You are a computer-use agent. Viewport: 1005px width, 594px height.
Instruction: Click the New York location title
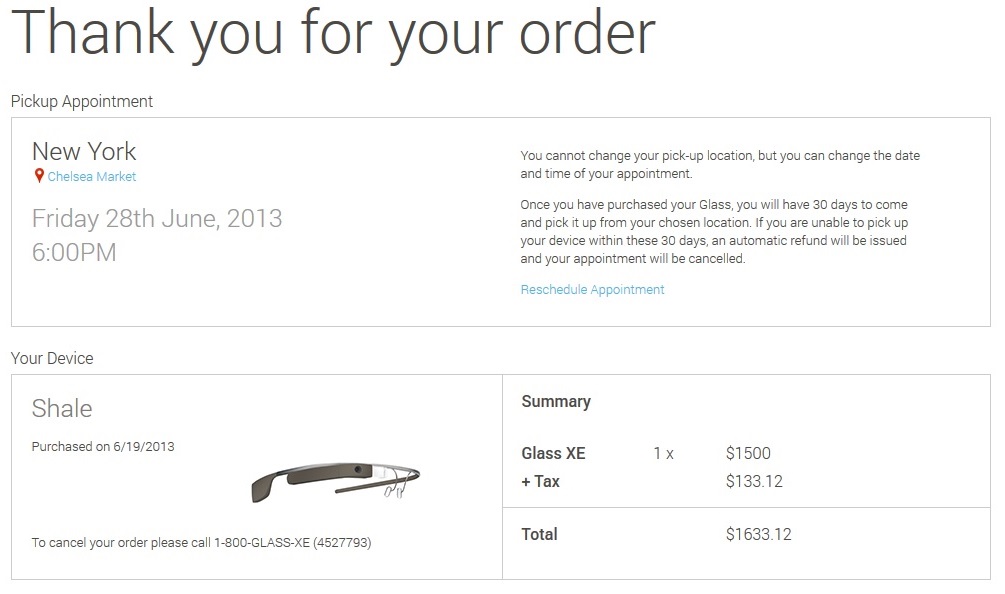(x=84, y=152)
